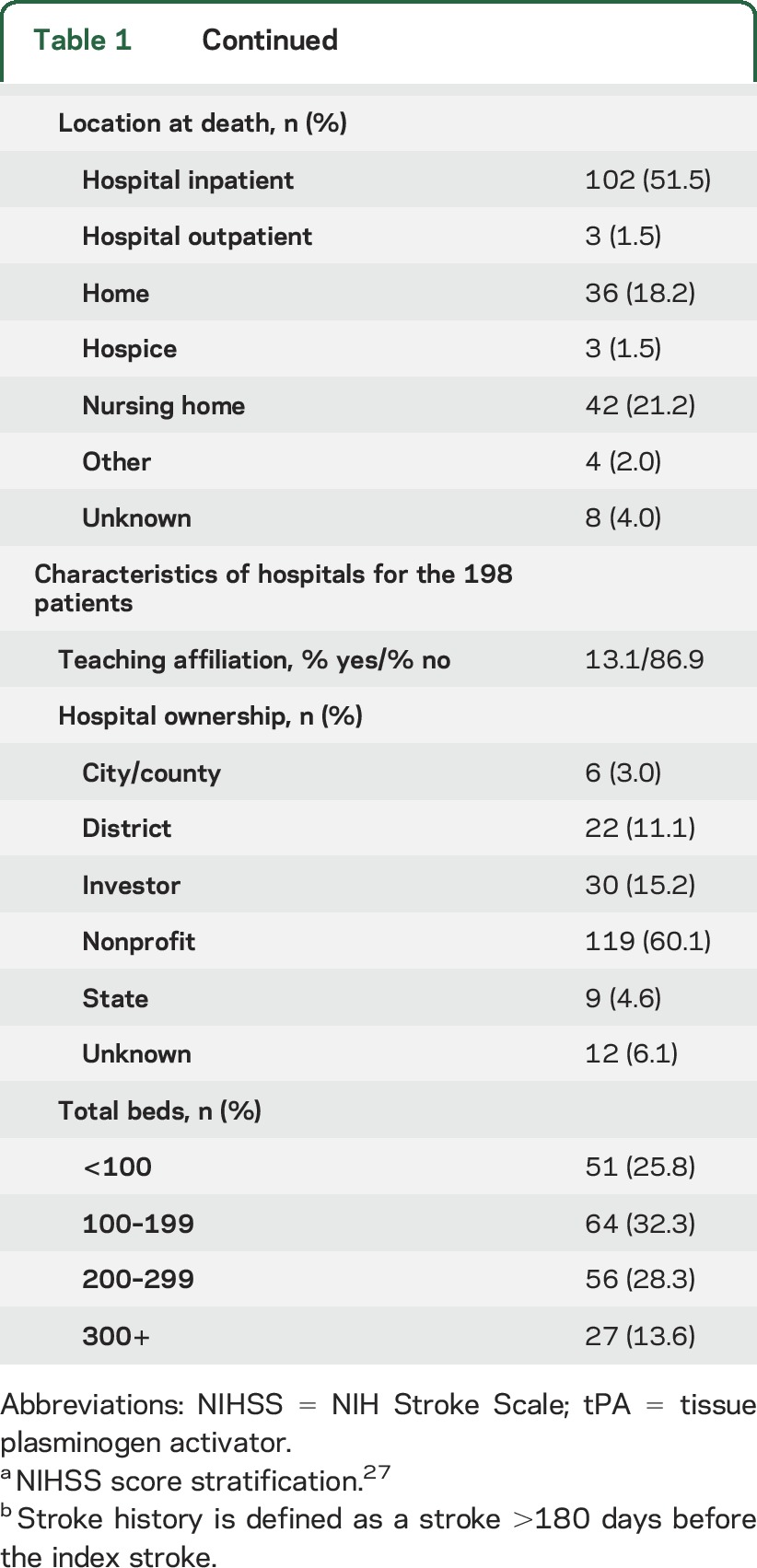This screenshot has width=757, height=1568.
Task: Click the Table 1 heading label
Action: pos(82,41)
